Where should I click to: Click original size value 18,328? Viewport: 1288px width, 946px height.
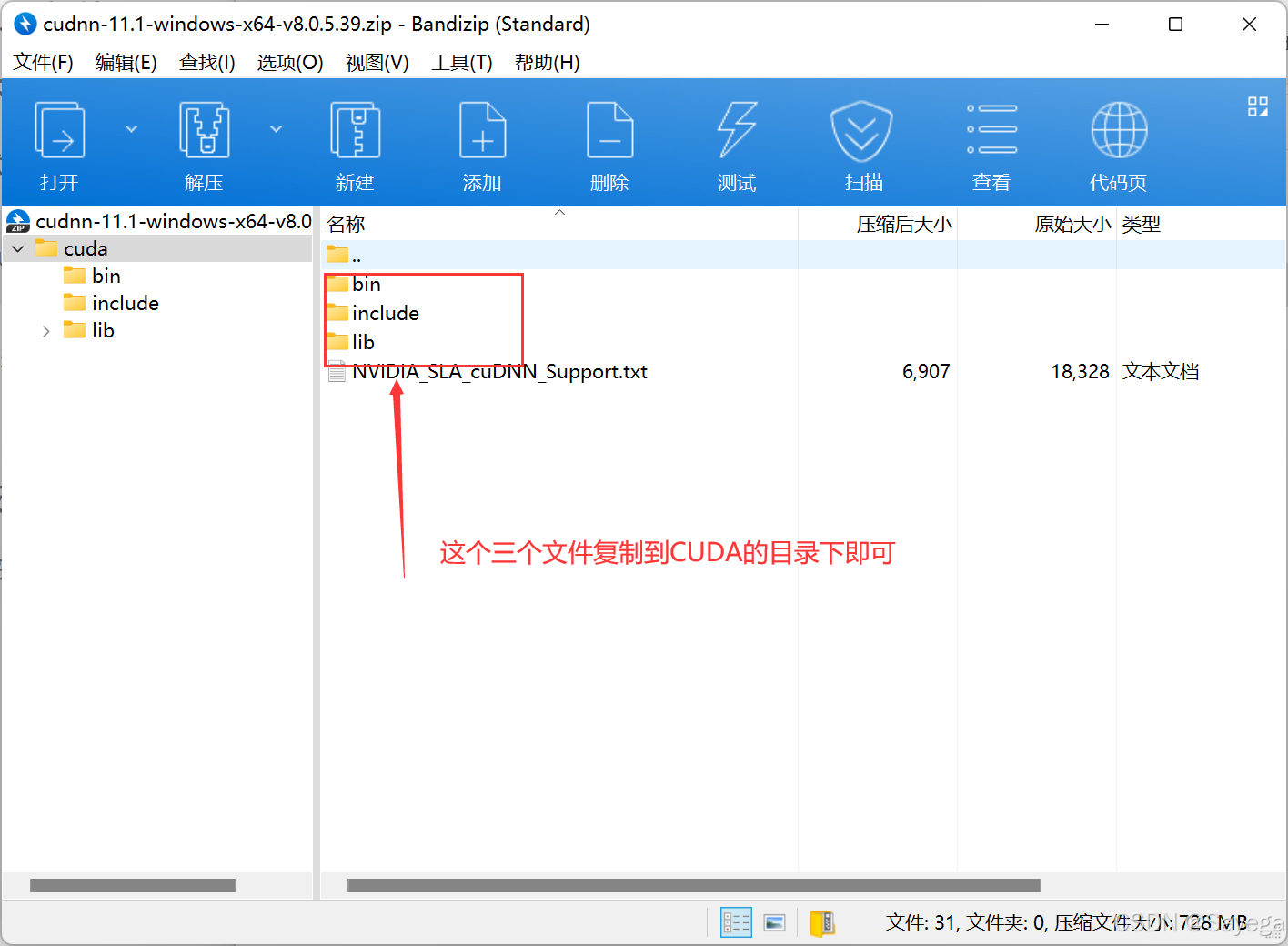tap(1080, 372)
